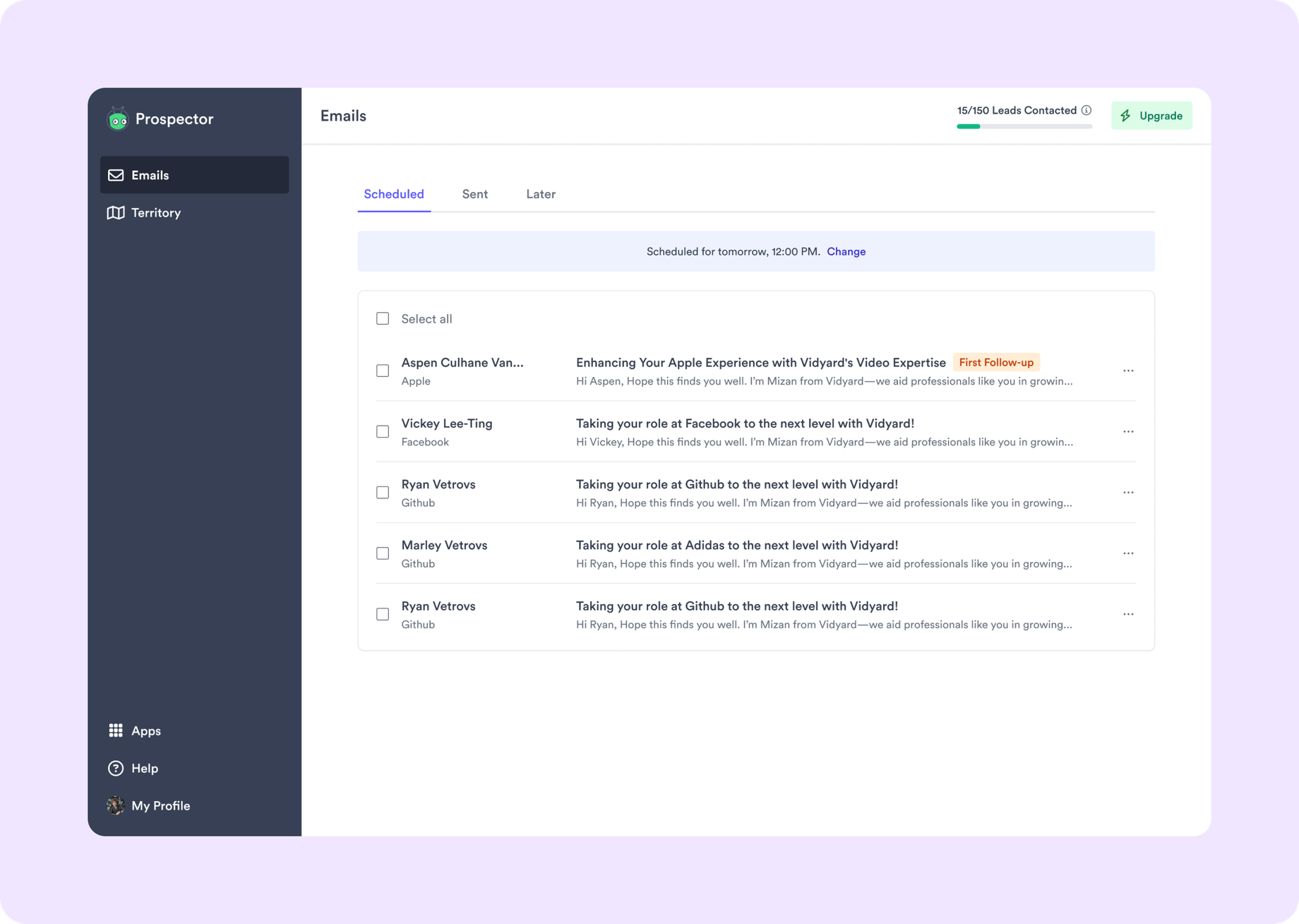The width and height of the screenshot is (1299, 924).
Task: Check the Aspen Culhane Van... row checkbox
Action: click(x=383, y=371)
